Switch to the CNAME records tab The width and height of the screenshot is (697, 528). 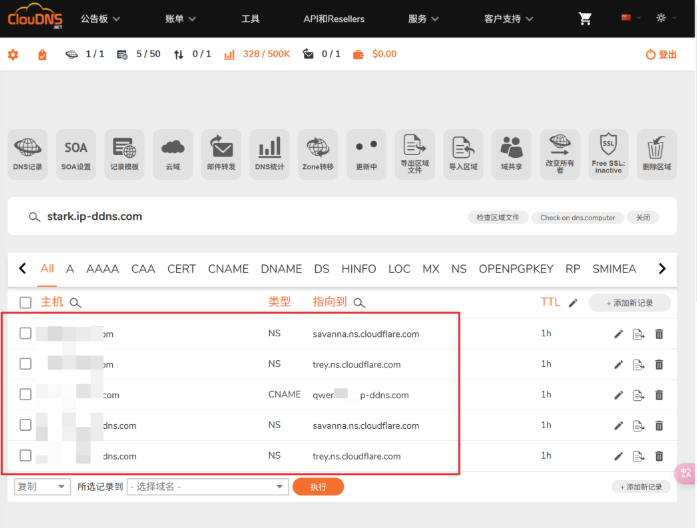point(228,269)
